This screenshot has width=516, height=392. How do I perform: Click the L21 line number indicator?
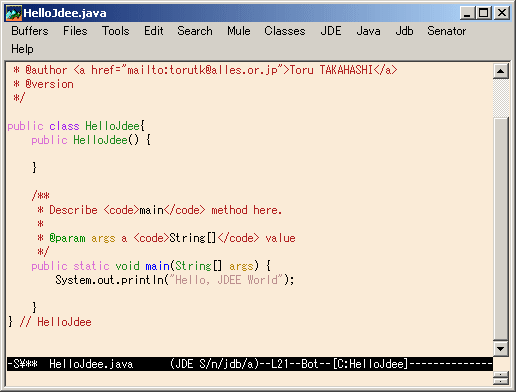[x=280, y=364]
